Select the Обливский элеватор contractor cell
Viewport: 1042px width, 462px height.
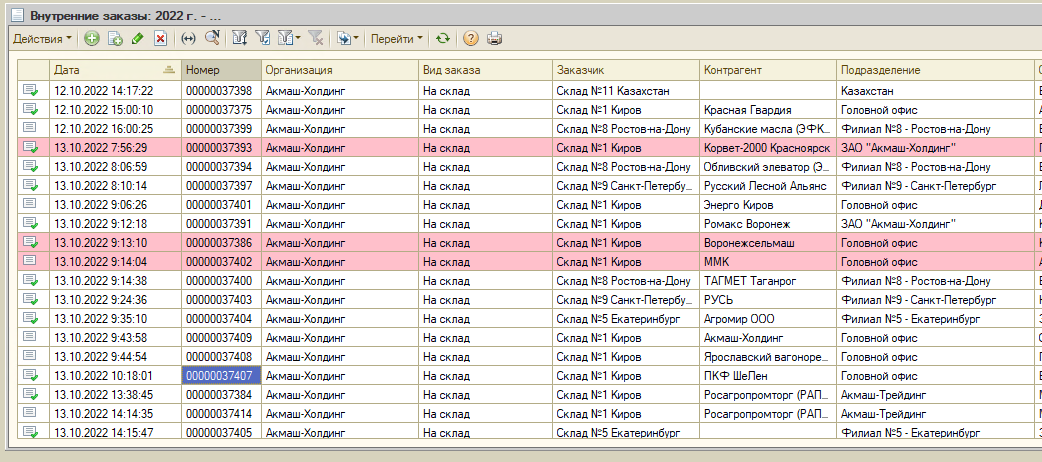[768, 166]
